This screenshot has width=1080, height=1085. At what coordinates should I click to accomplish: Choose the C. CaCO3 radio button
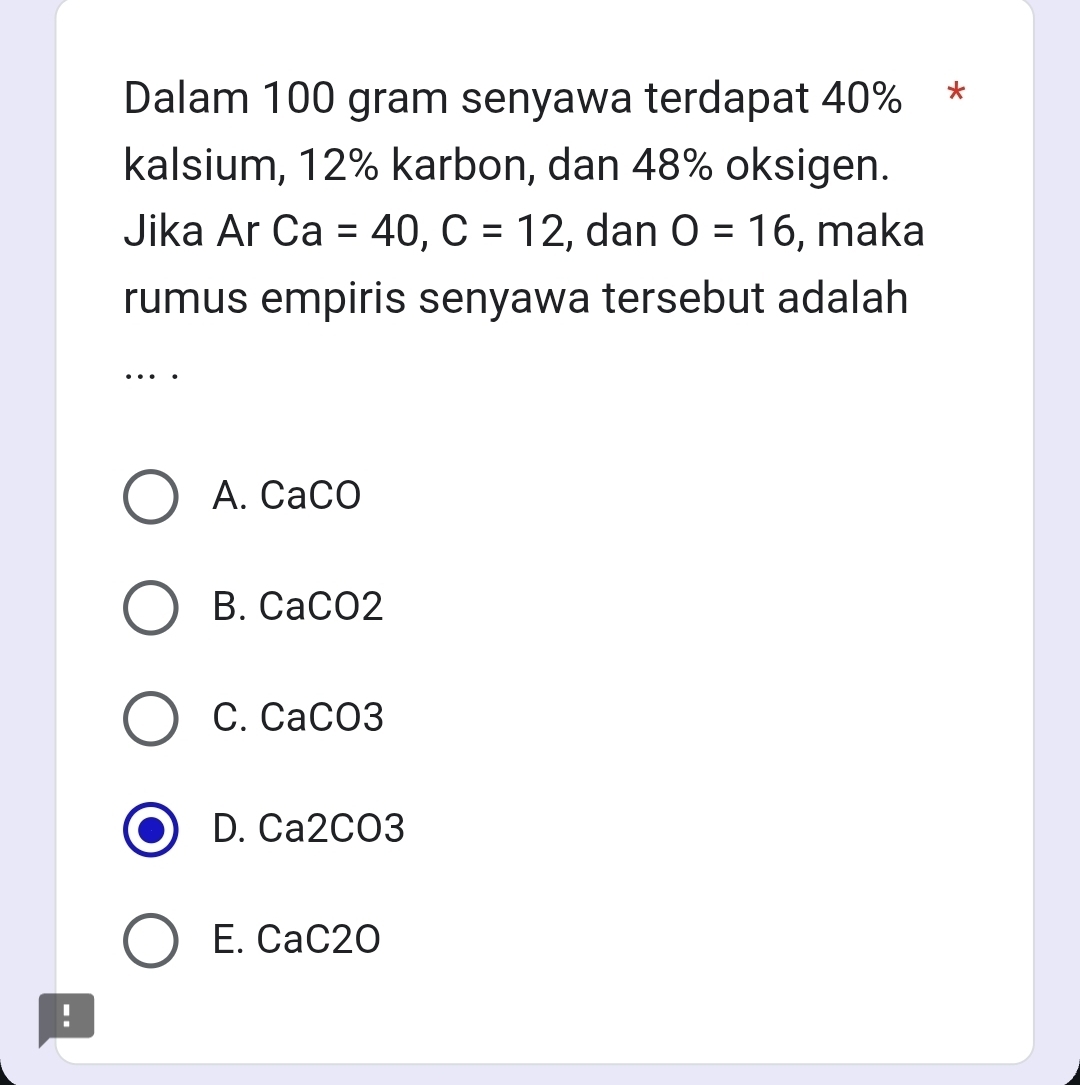click(x=151, y=719)
